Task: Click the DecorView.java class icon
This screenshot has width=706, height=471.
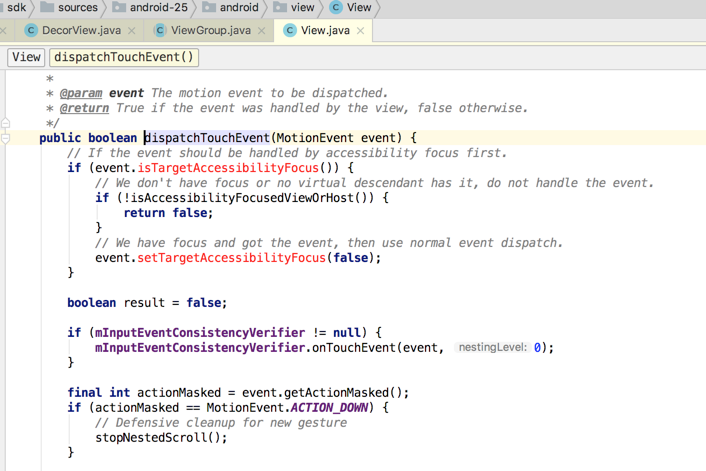Action: coord(31,30)
